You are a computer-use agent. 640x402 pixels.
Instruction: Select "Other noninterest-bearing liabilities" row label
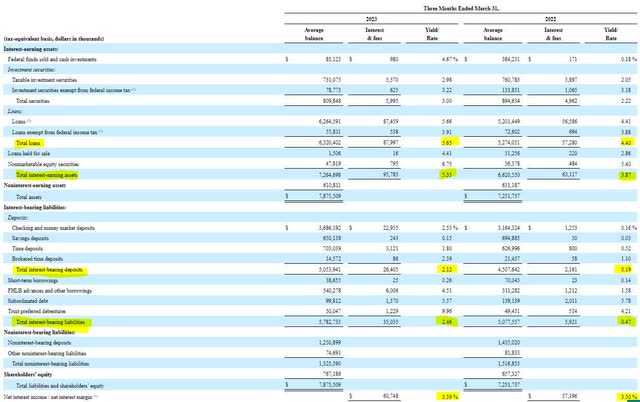(x=47, y=353)
